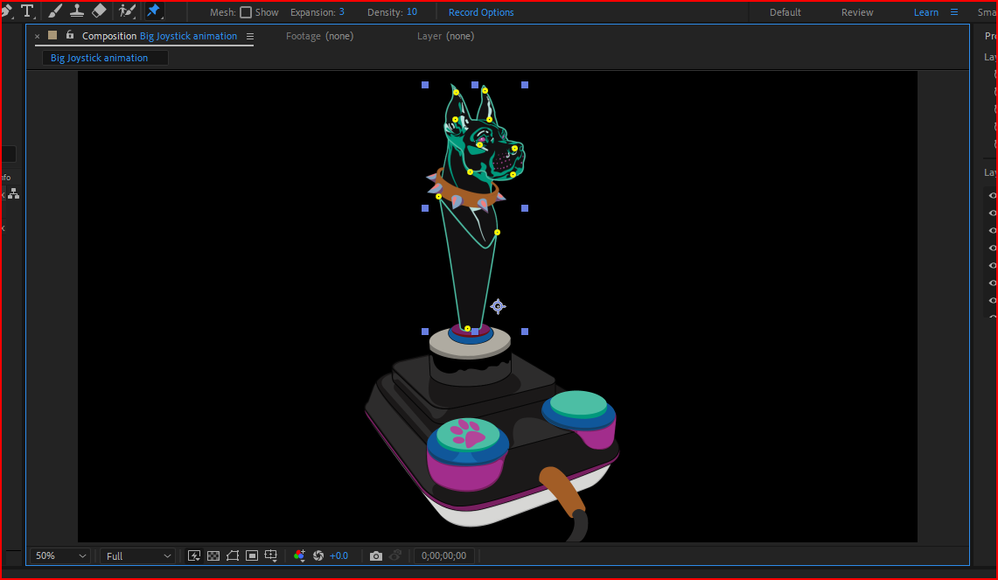Click the Fast Previews icon
Image resolution: width=998 pixels, height=580 pixels.
(x=194, y=556)
